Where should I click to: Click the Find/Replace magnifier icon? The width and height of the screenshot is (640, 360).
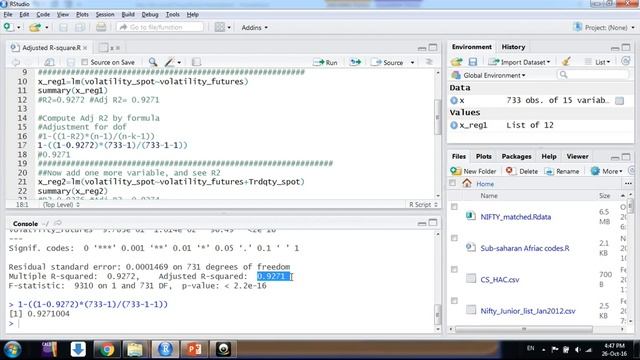point(153,62)
